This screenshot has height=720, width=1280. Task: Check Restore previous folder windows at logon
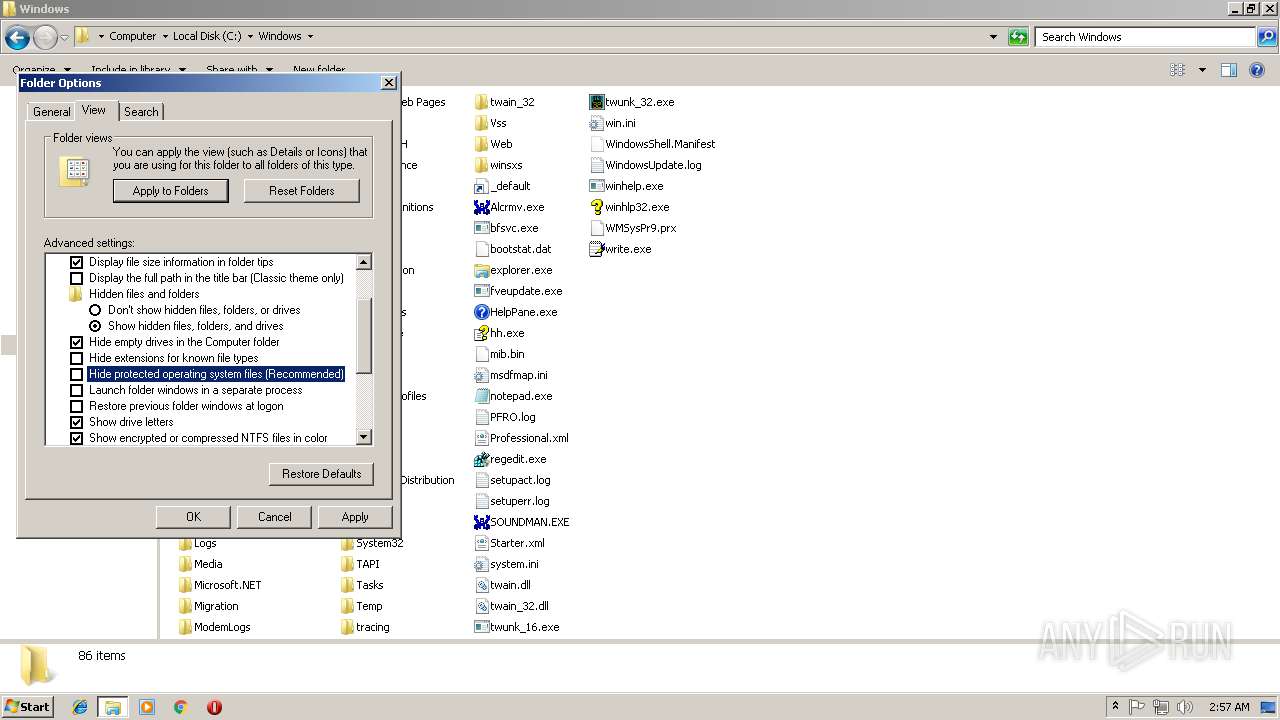pyautogui.click(x=76, y=406)
